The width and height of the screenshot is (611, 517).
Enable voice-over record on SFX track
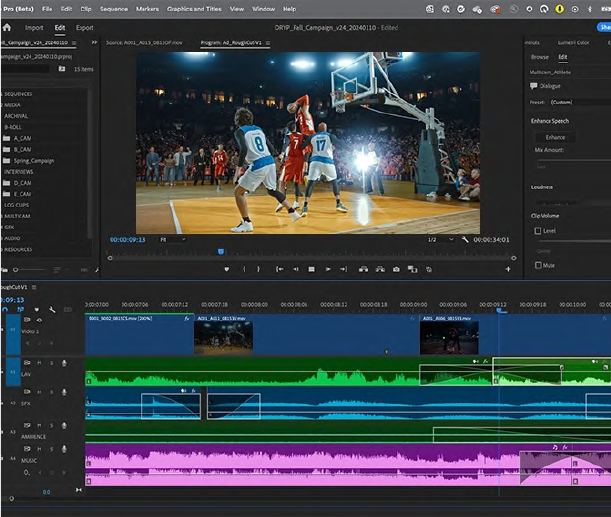pyautogui.click(x=64, y=392)
